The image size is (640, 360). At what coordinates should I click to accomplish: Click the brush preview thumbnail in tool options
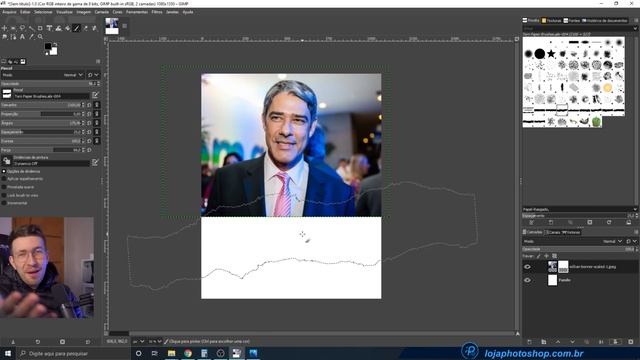coord(7,94)
